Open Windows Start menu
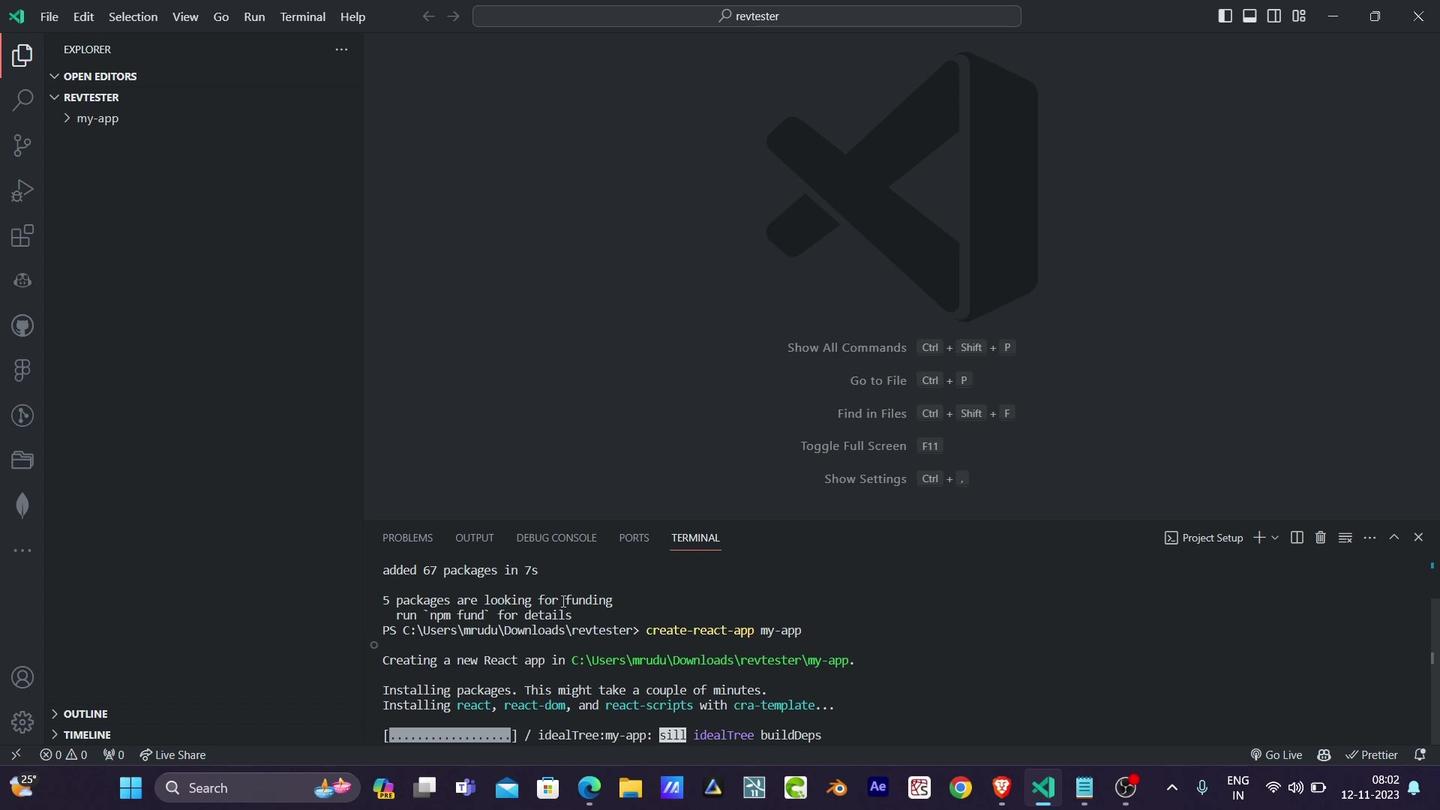 [130, 788]
